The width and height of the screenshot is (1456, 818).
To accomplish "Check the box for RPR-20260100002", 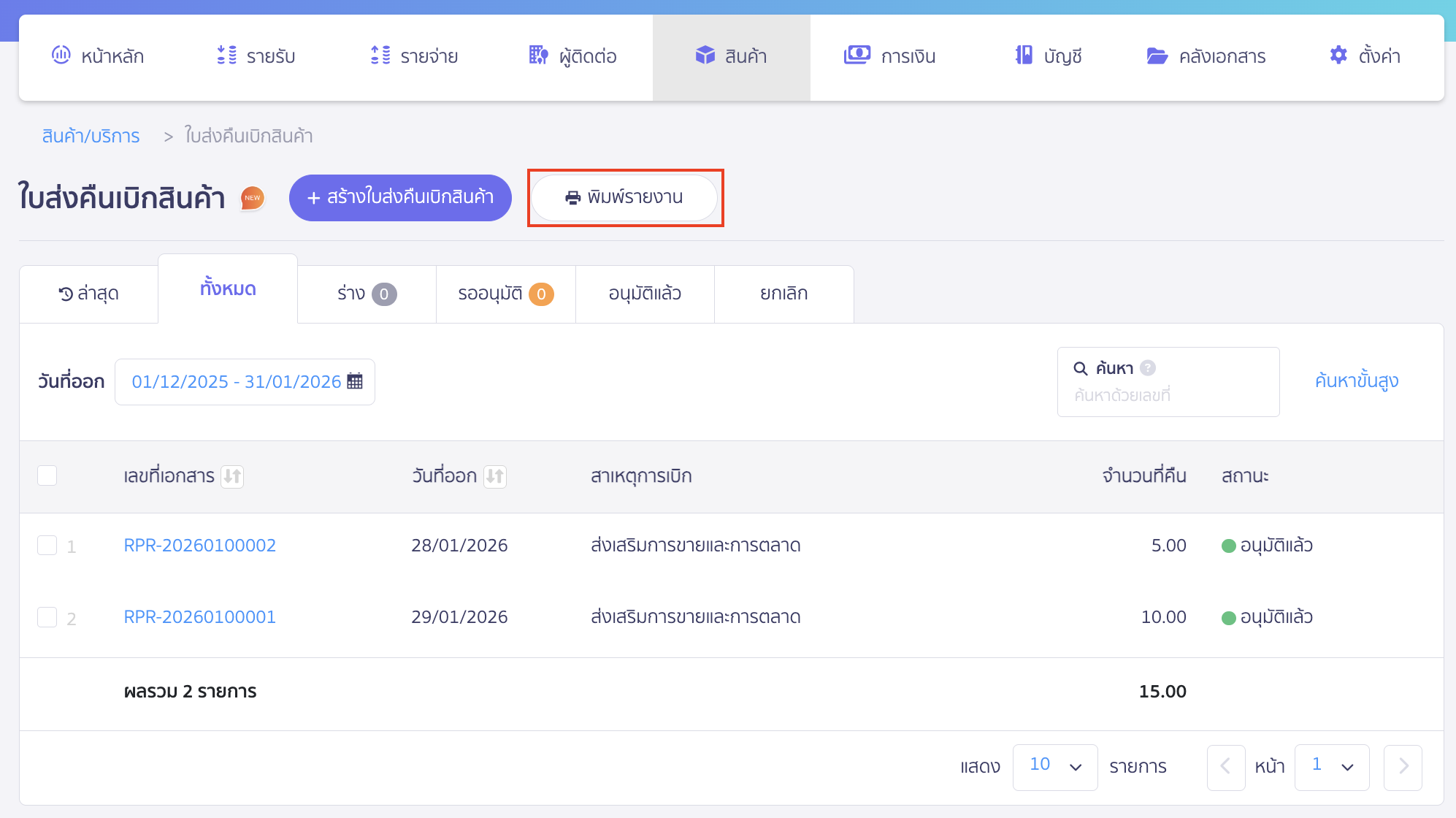I will pyautogui.click(x=47, y=546).
